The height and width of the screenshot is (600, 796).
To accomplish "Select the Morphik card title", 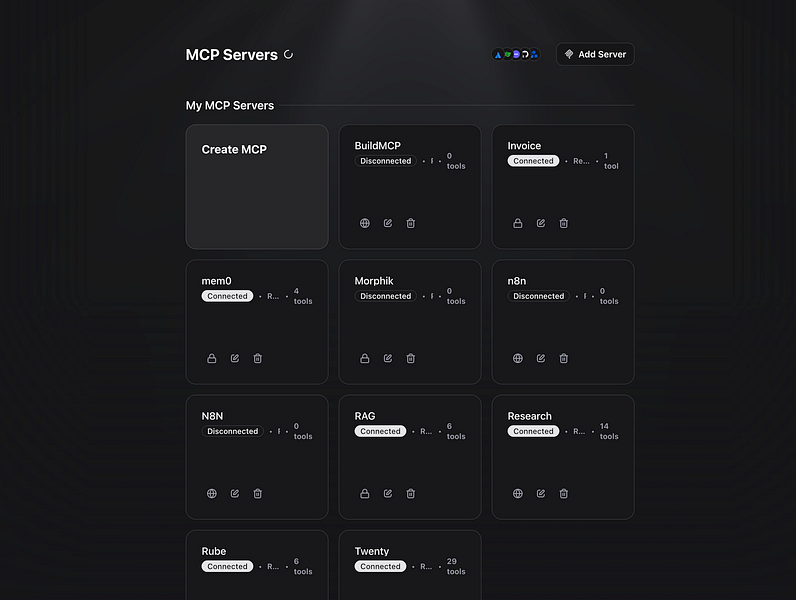I will pos(374,281).
